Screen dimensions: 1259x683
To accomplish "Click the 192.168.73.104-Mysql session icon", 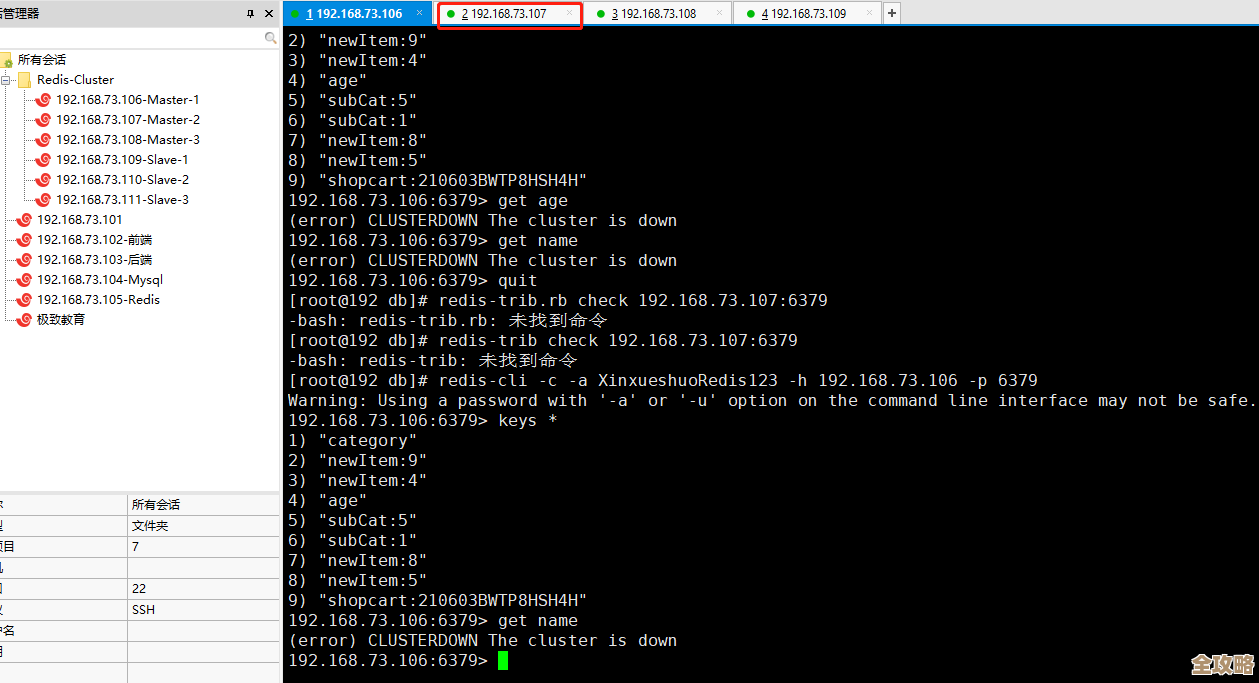I will (24, 280).
